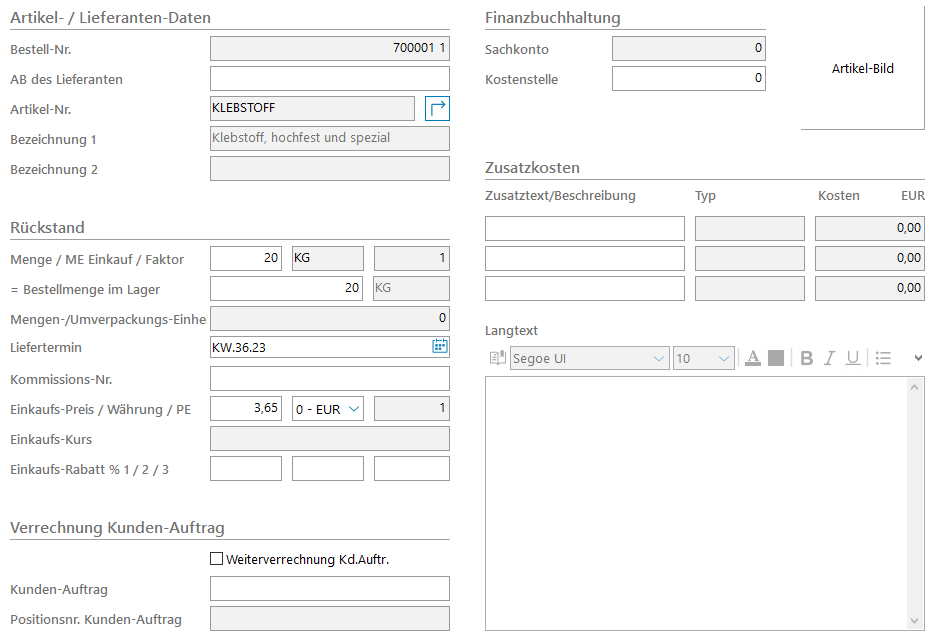Expand the Langtext toolbar overflow chevron
Viewport: 932px width, 640px height.
point(918,358)
